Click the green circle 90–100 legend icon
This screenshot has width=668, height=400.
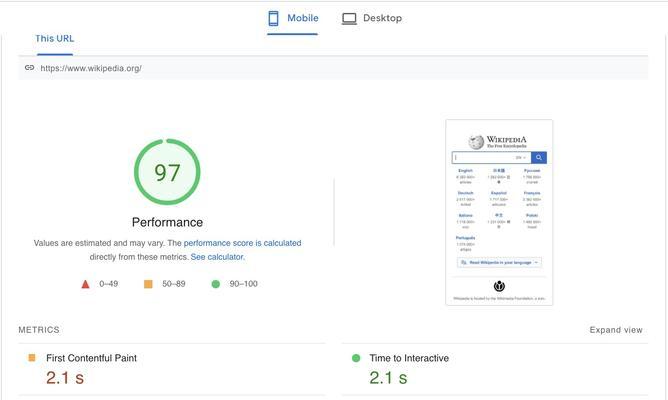[x=216, y=284]
